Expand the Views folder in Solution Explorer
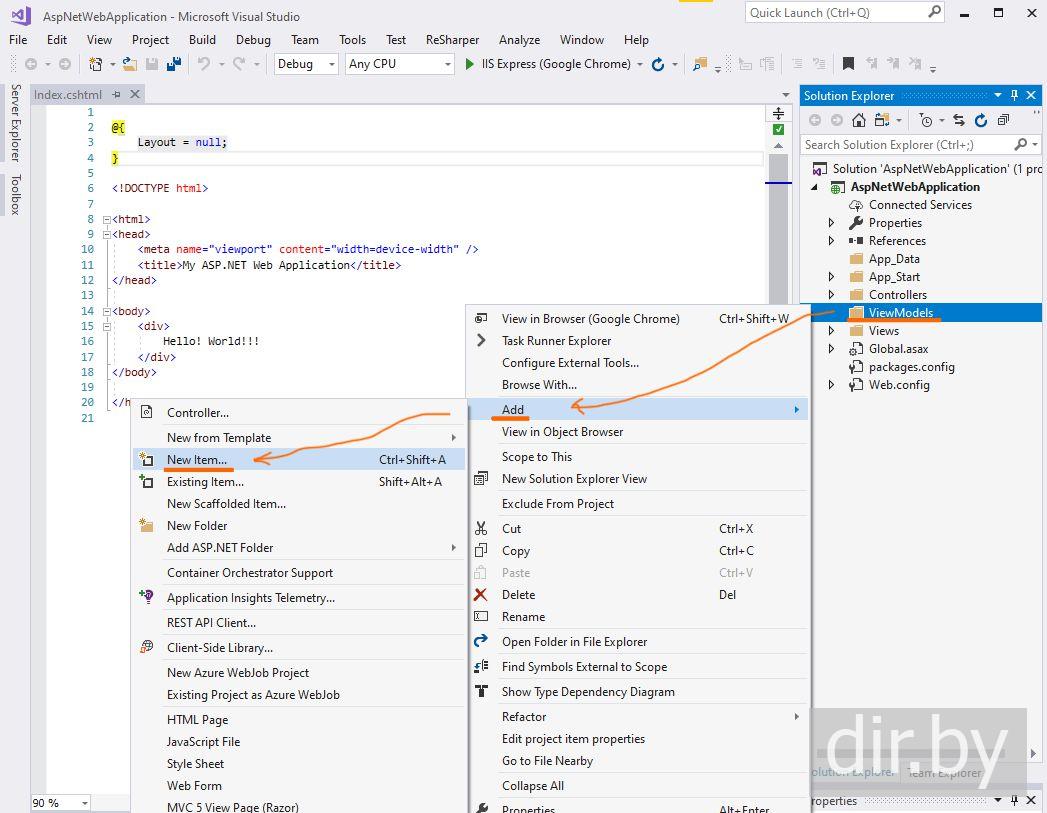The width and height of the screenshot is (1047, 813). (831, 331)
